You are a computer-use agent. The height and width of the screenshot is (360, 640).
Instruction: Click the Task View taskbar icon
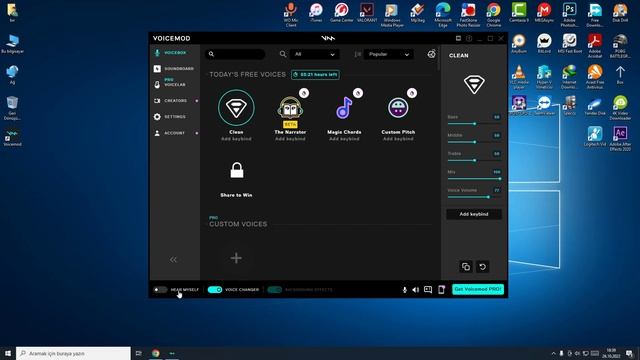point(139,353)
